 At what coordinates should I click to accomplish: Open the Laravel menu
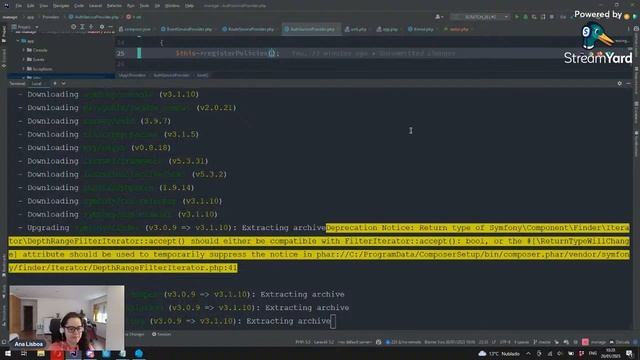96,6
